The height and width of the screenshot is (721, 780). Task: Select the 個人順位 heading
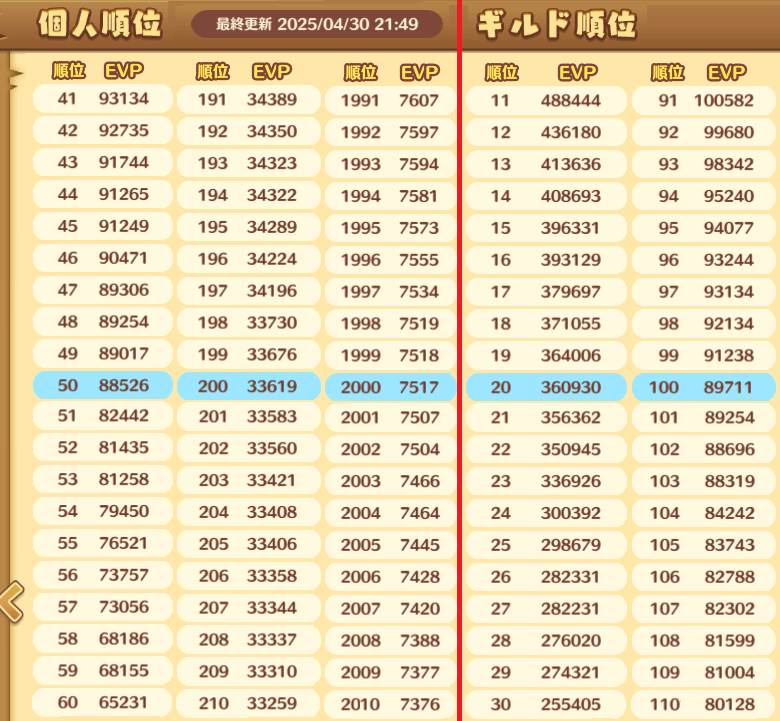pos(100,23)
